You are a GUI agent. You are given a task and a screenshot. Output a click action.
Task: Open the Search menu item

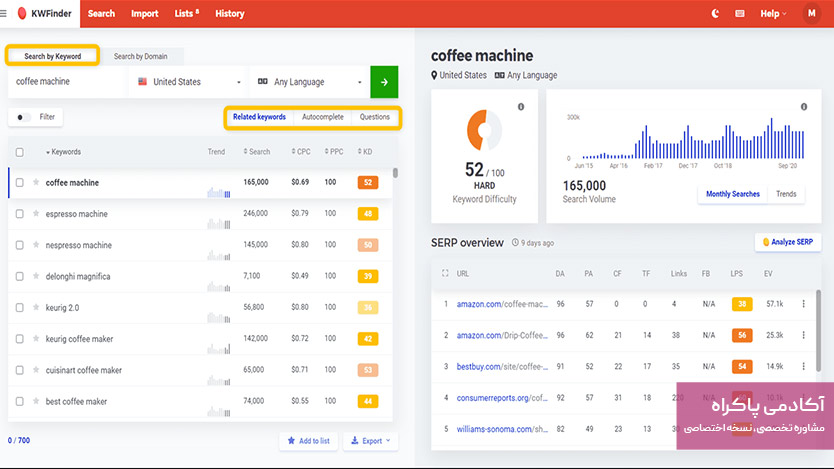[x=101, y=14]
